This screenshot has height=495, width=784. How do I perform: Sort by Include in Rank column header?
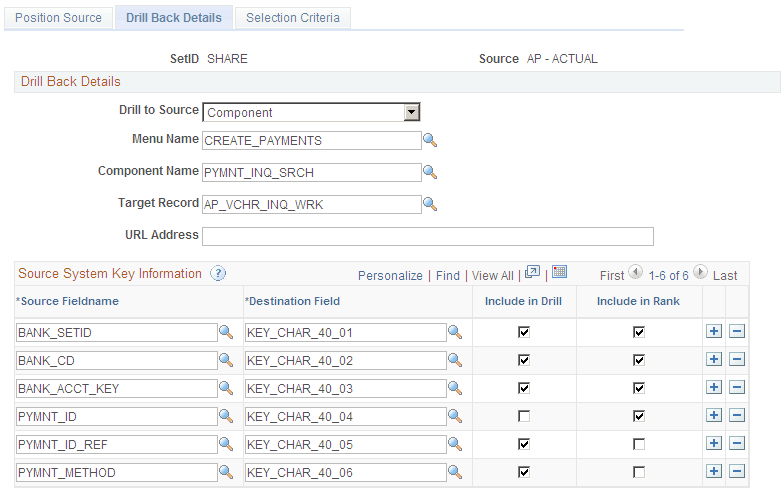pyautogui.click(x=638, y=301)
